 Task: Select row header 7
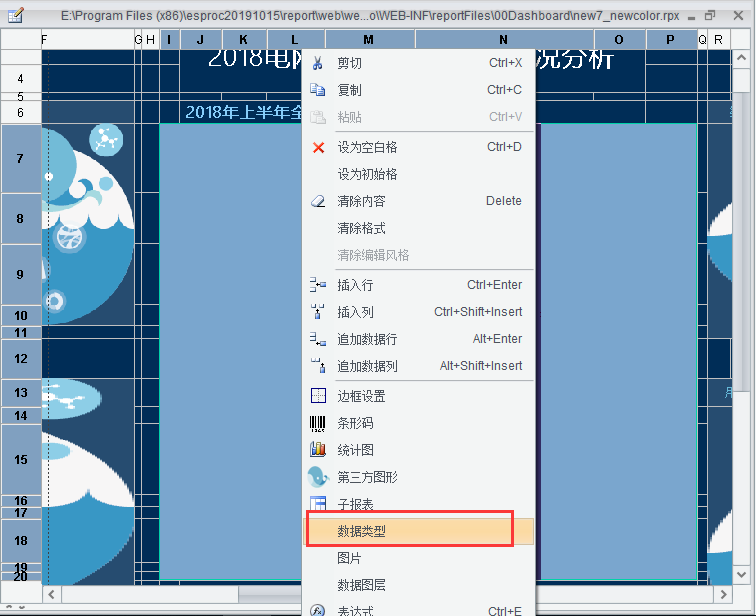(x=21, y=159)
